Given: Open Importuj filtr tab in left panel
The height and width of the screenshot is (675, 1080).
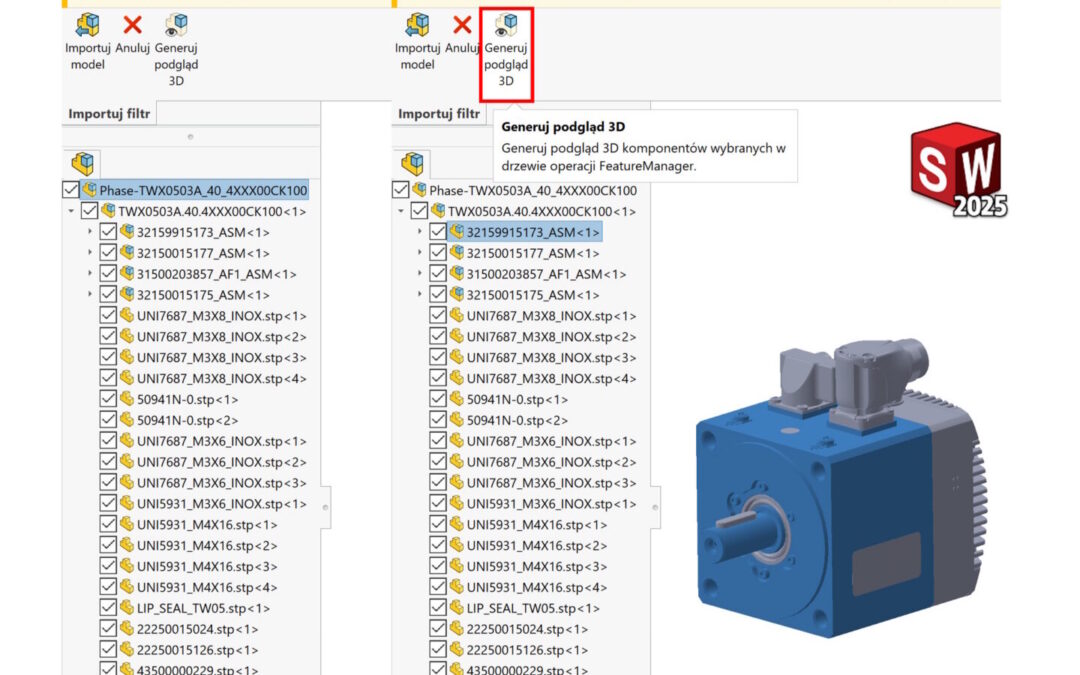Looking at the screenshot, I should [109, 114].
